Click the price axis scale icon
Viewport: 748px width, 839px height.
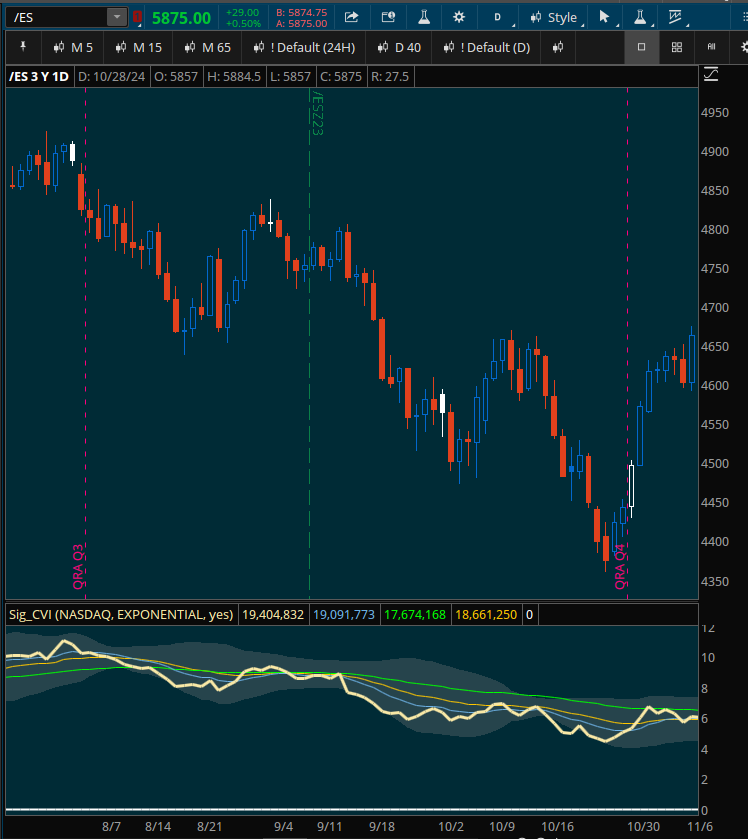tap(711, 75)
